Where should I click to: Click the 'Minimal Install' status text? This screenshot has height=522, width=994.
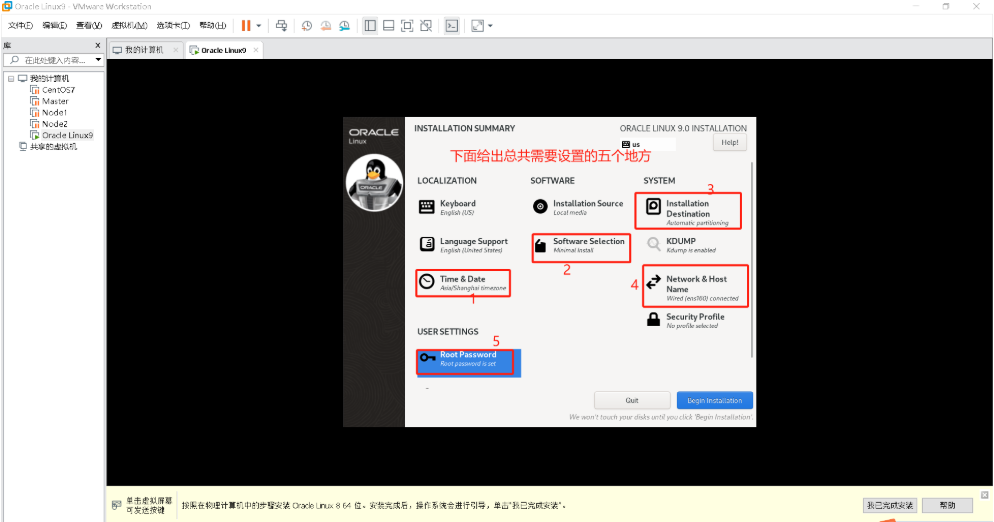click(573, 251)
